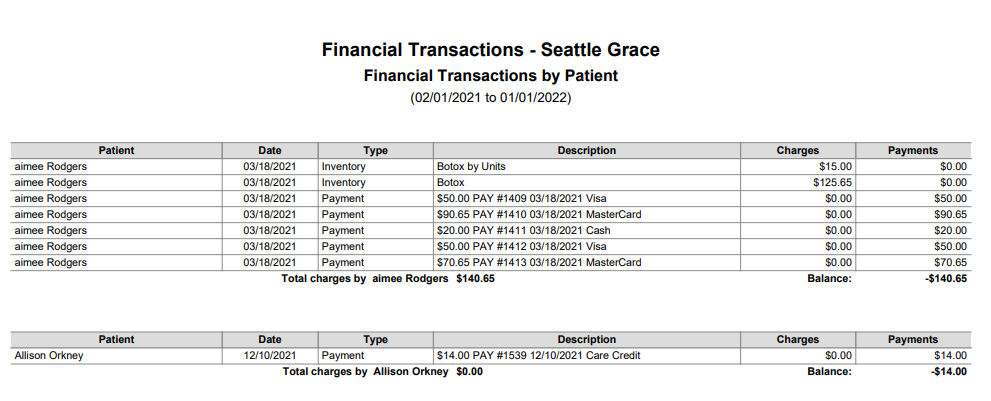Click the Description header in first table
991x401 pixels.
(x=587, y=151)
